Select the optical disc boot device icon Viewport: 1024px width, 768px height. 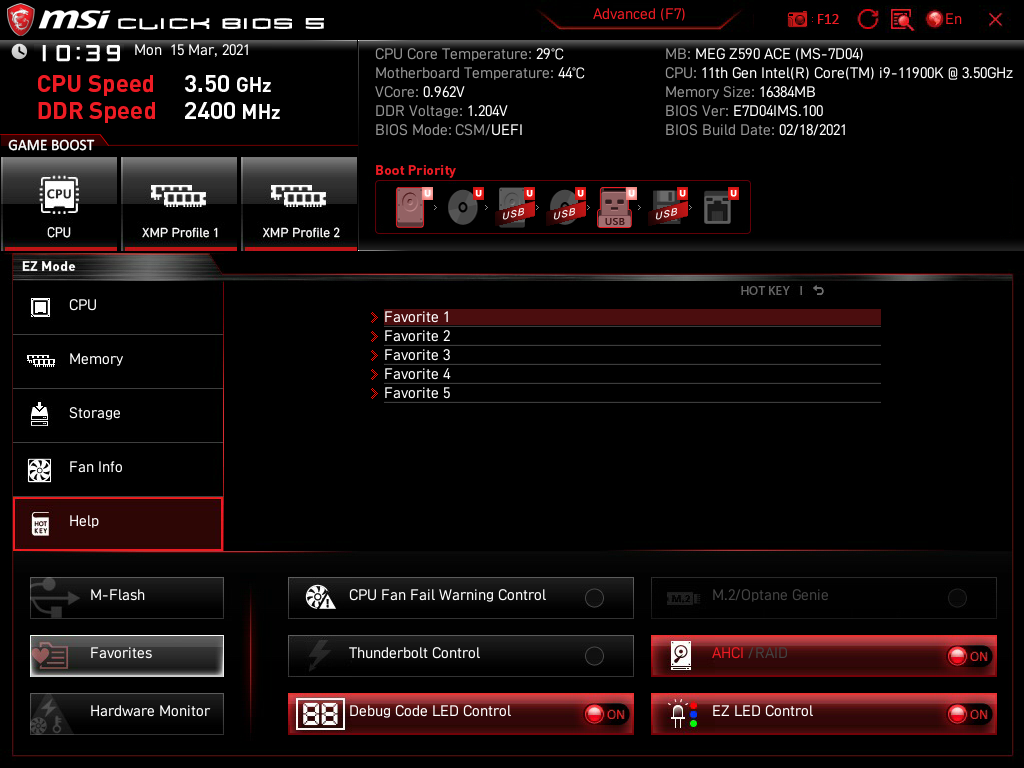(465, 207)
